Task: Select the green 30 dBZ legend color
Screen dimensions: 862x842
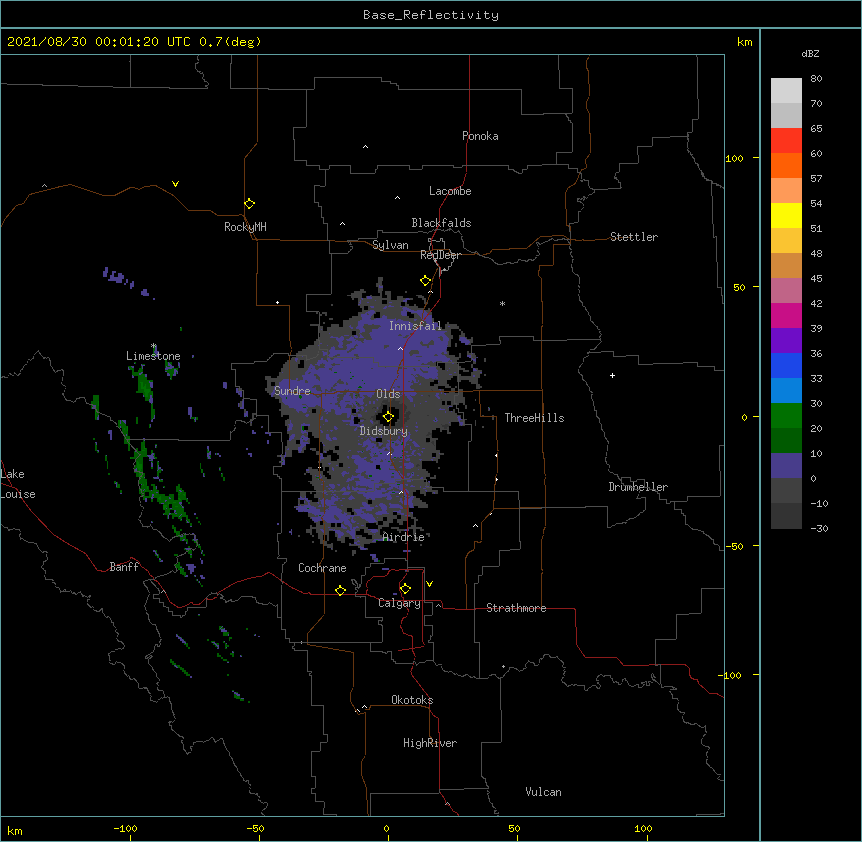Action: point(786,416)
